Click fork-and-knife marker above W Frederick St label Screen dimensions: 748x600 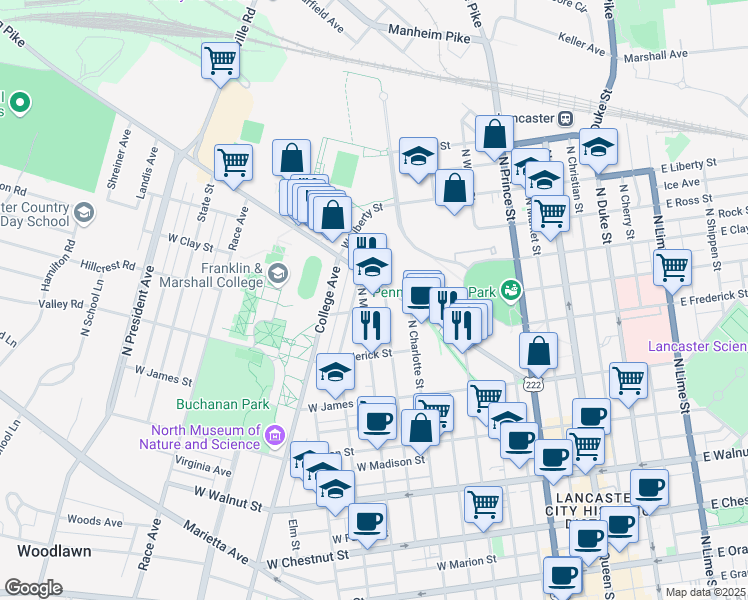pyautogui.click(x=372, y=326)
